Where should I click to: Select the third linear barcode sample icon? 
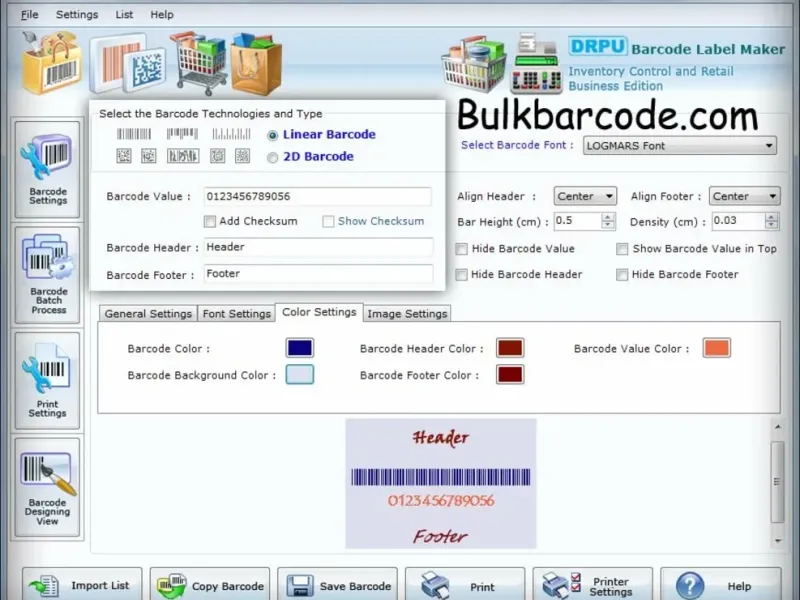pyautogui.click(x=231, y=134)
